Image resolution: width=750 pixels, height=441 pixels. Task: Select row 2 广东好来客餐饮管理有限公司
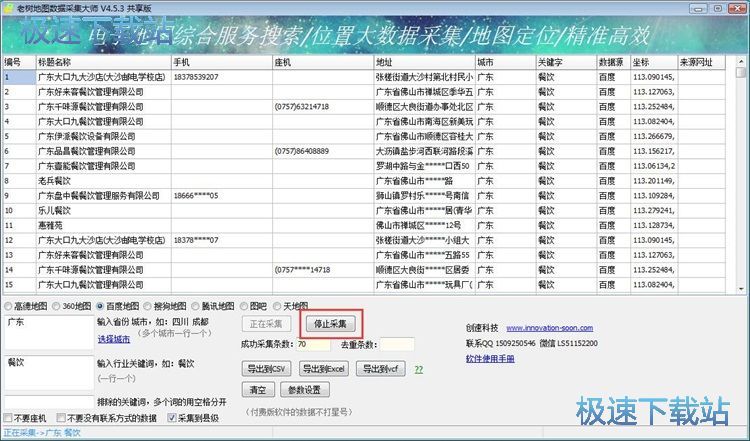point(104,92)
